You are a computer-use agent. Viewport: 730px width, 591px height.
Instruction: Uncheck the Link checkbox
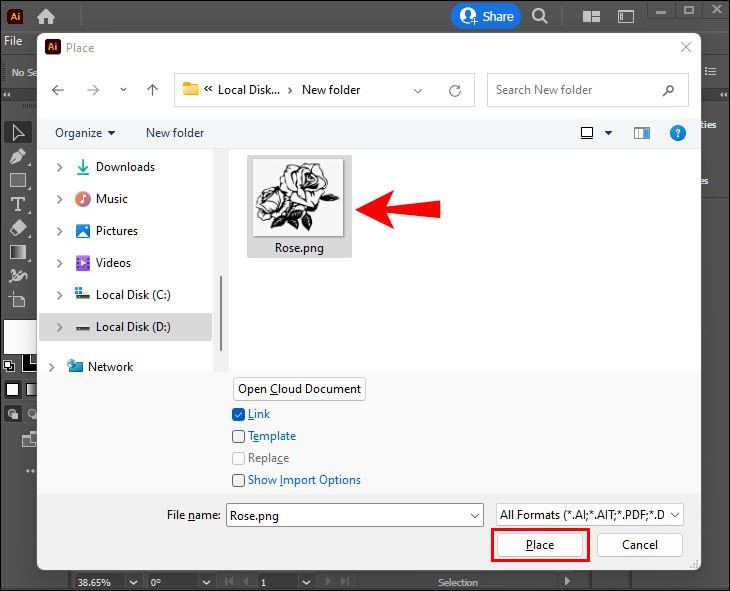(238, 414)
